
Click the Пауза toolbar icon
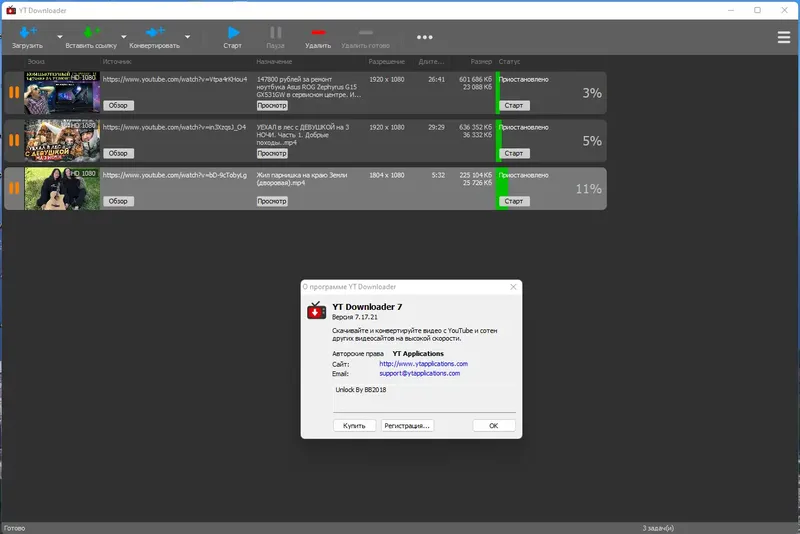(x=276, y=33)
